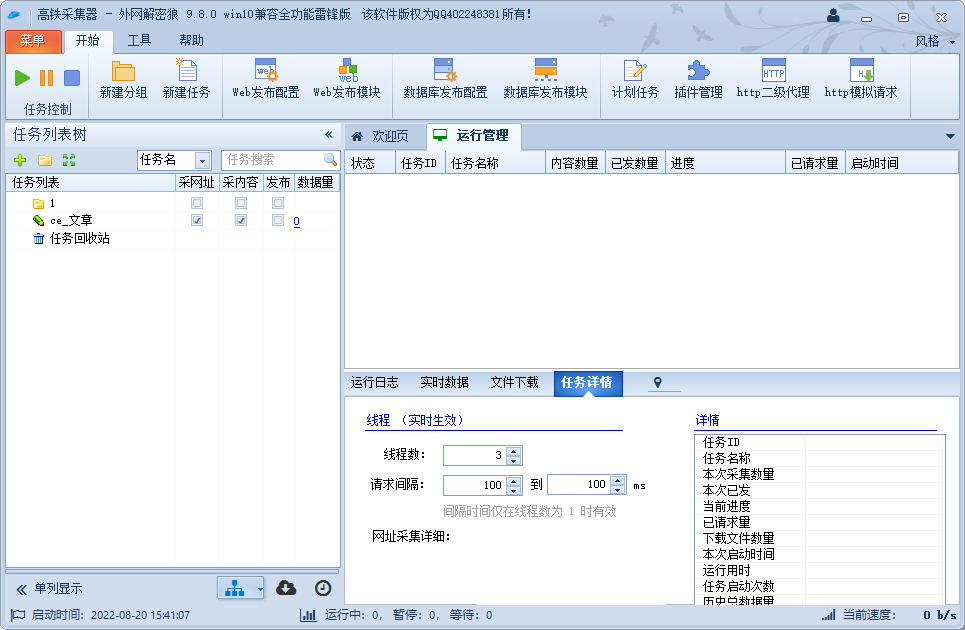Select 任务回收站 in task tree
The width and height of the screenshot is (965, 630).
tap(79, 239)
